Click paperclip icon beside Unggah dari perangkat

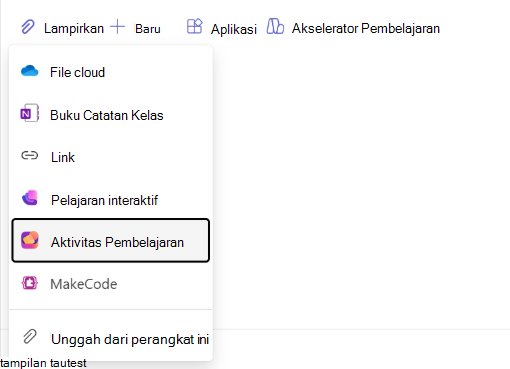click(x=30, y=336)
